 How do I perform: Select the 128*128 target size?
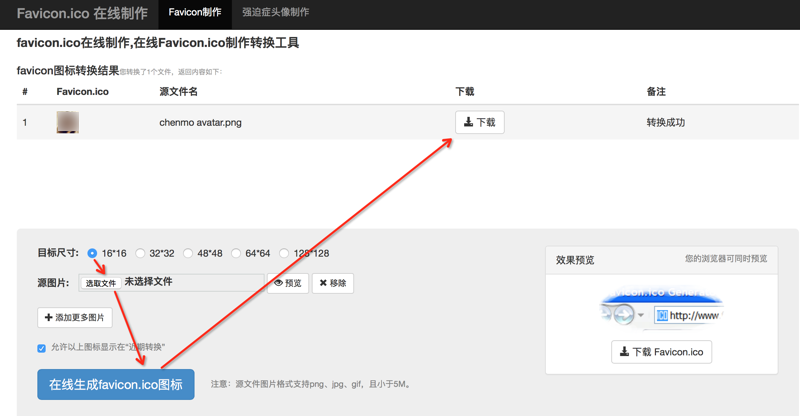pyautogui.click(x=284, y=253)
